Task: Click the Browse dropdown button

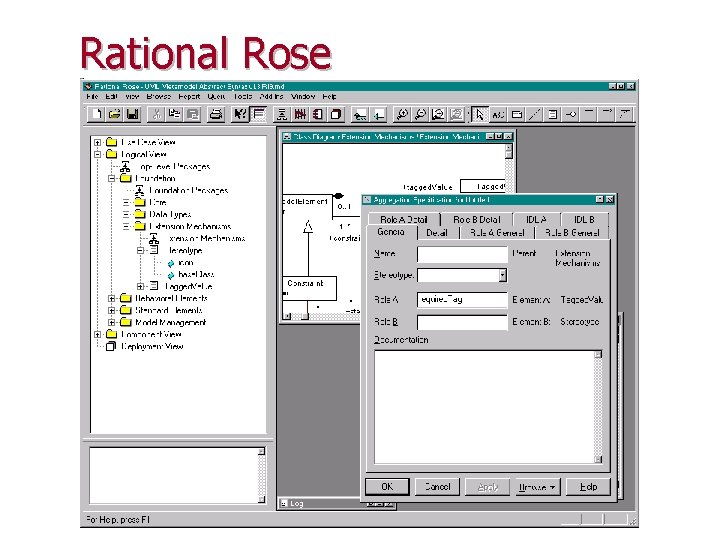Action: pos(536,487)
